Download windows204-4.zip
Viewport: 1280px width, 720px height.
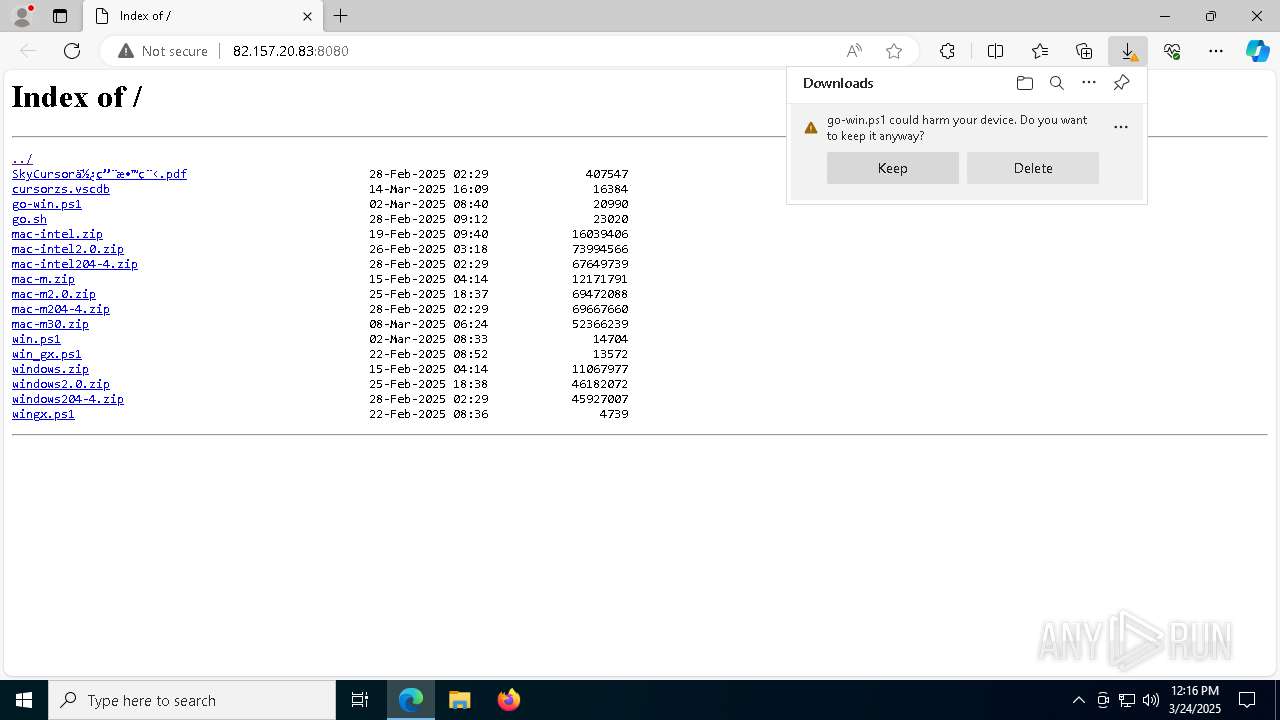tap(68, 399)
